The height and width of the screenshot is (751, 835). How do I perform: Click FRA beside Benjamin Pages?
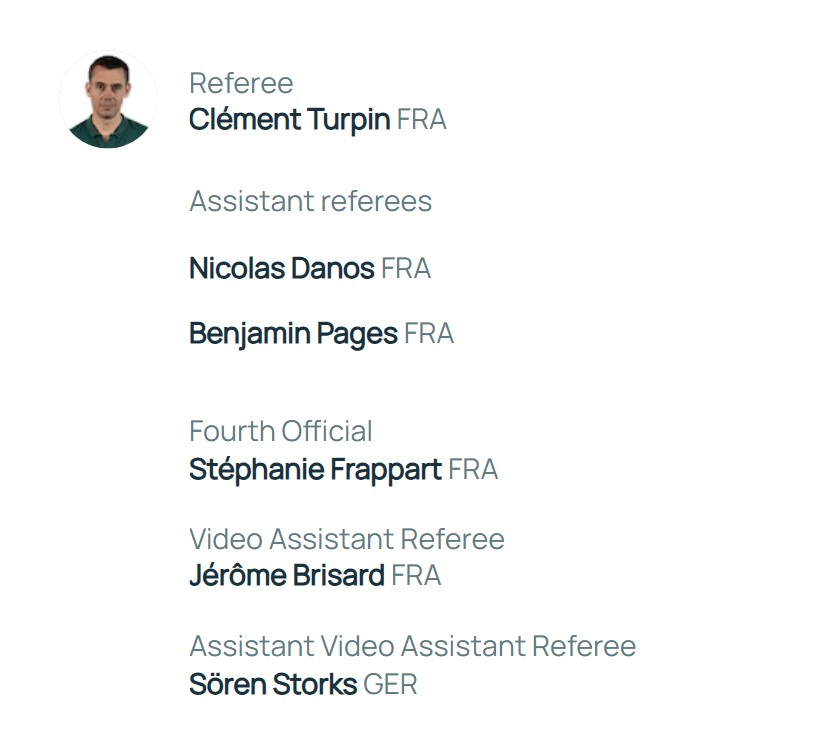429,333
